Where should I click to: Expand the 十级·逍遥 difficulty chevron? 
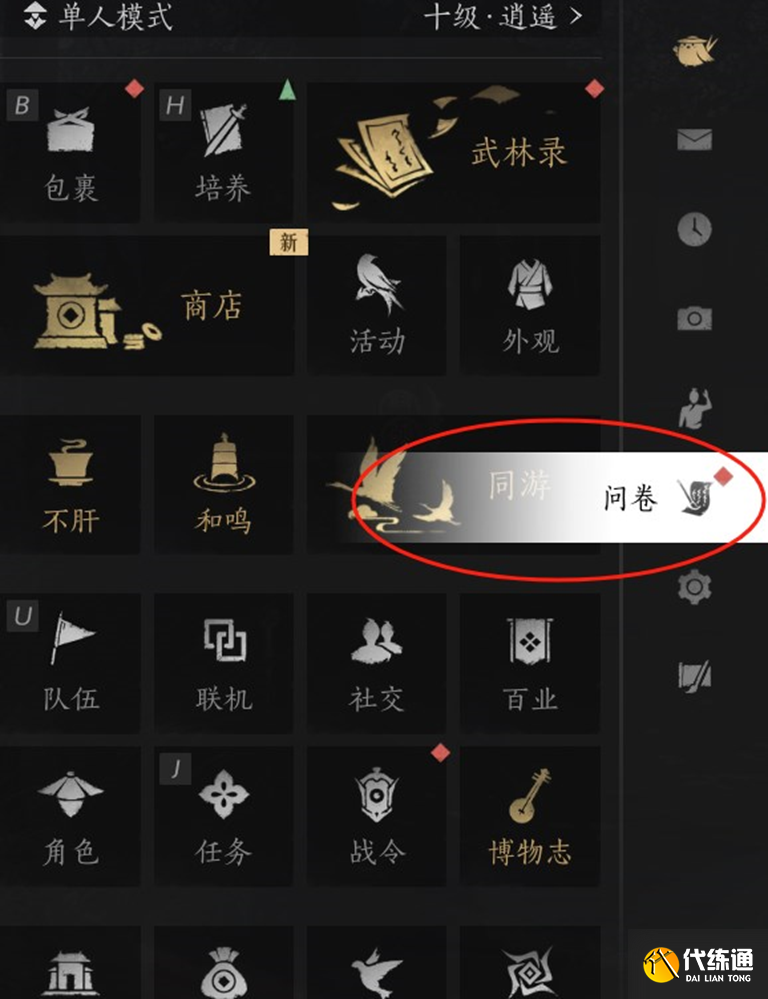504,17
